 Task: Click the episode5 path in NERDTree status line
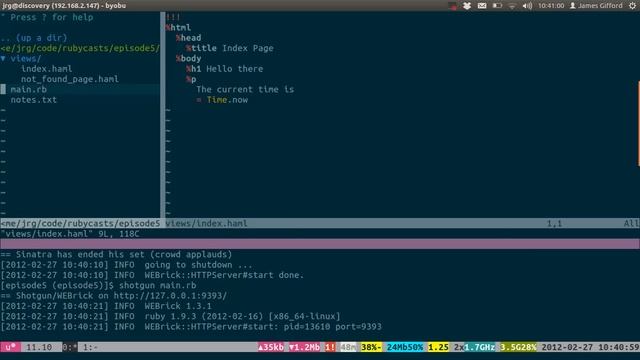[x=80, y=223]
